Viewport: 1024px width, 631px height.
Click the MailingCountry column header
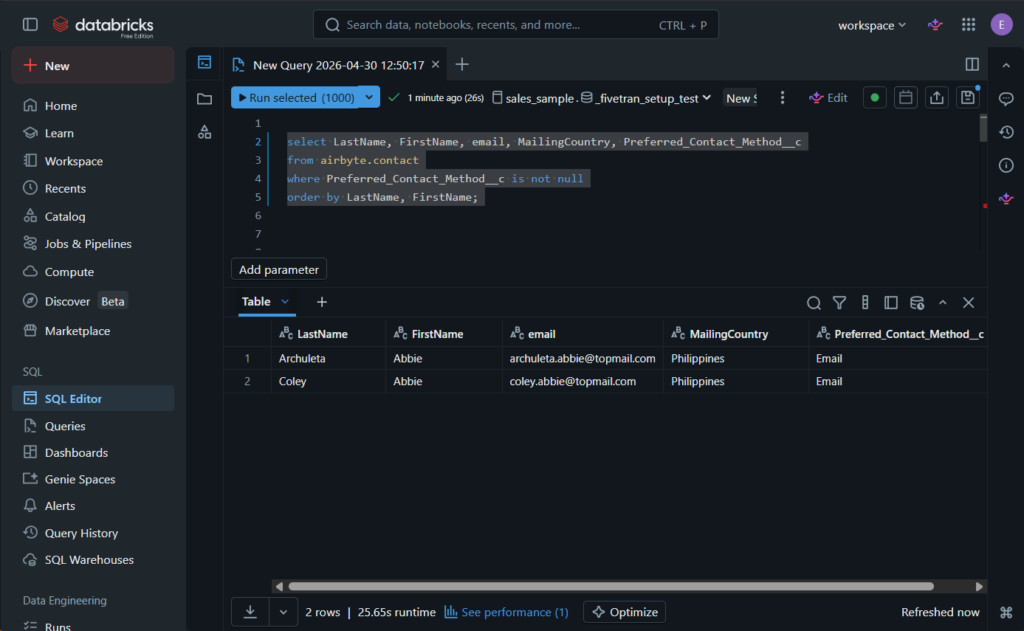pyautogui.click(x=735, y=334)
